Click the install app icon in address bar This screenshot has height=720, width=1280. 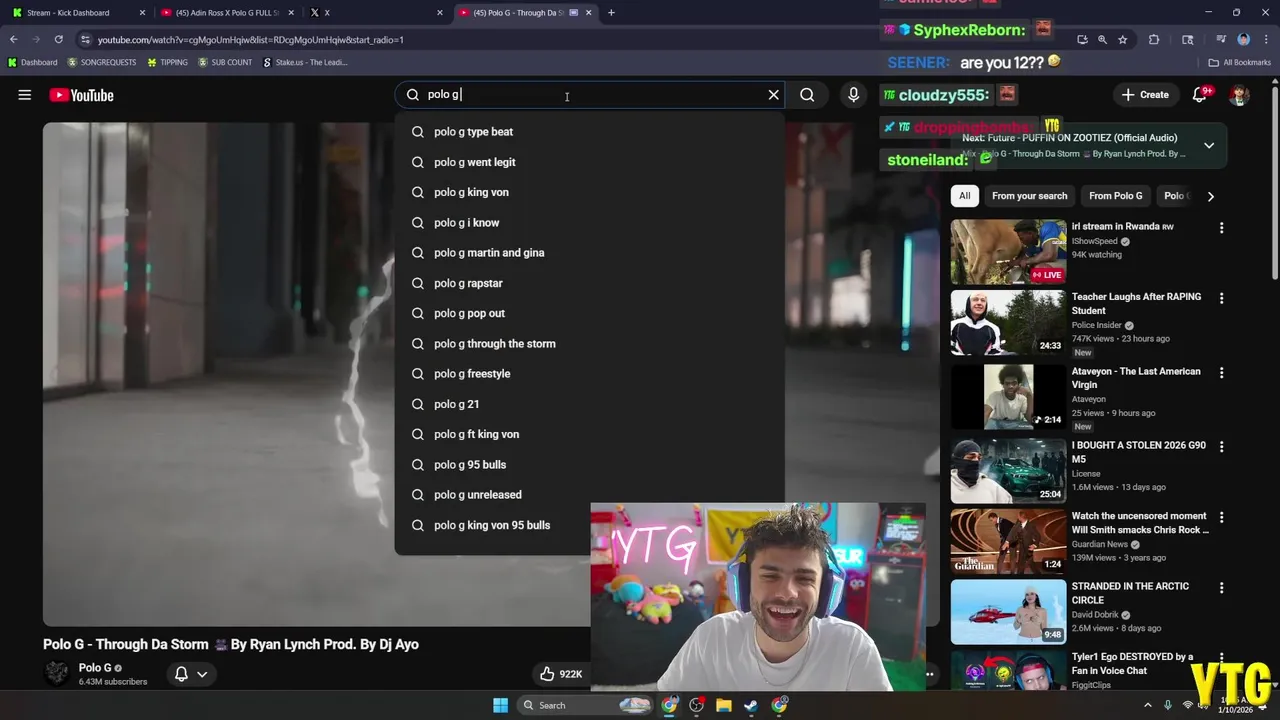[1082, 39]
